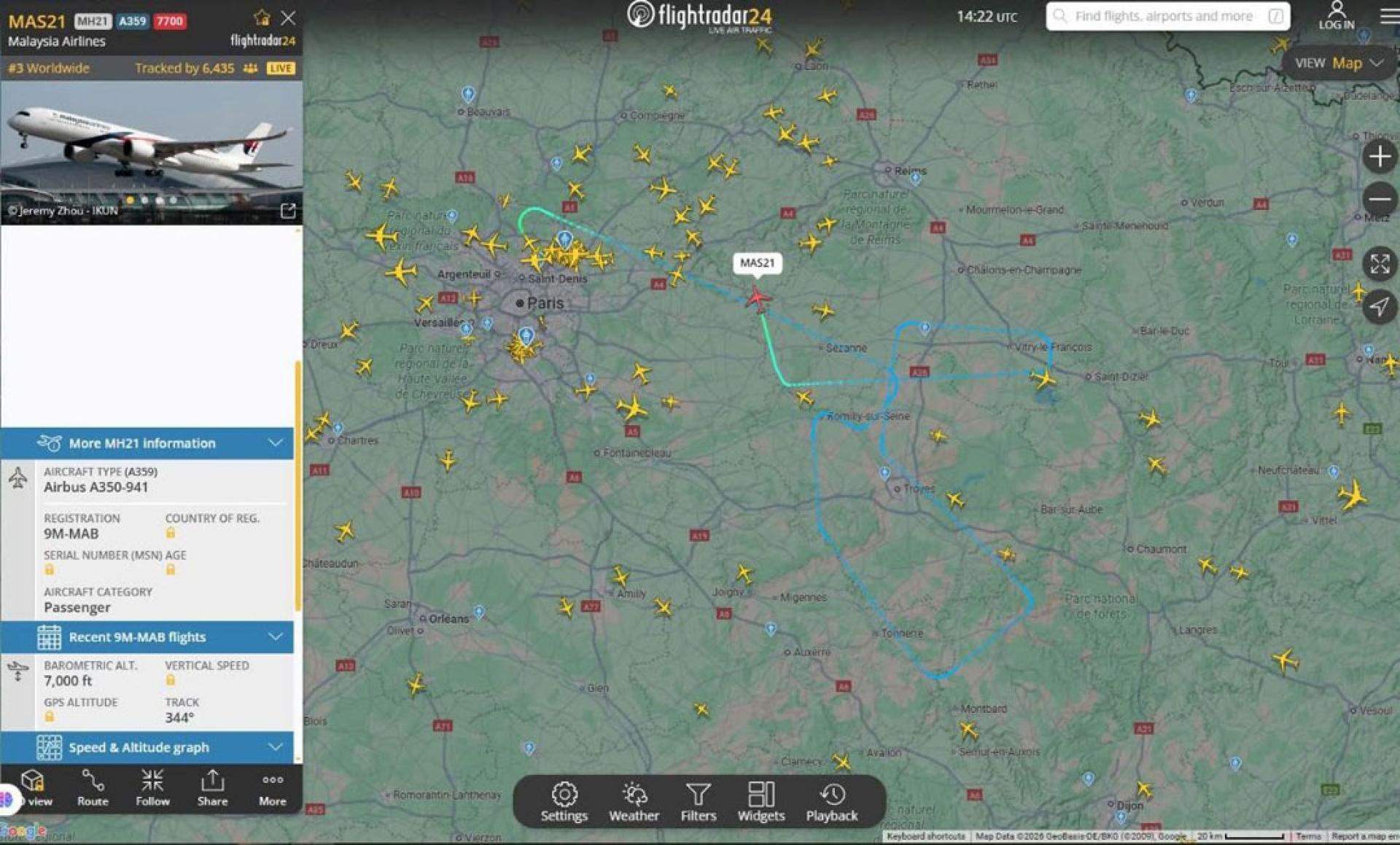Enter fullscreen map mode
Screen dimensions: 1400x845
(x=1379, y=264)
